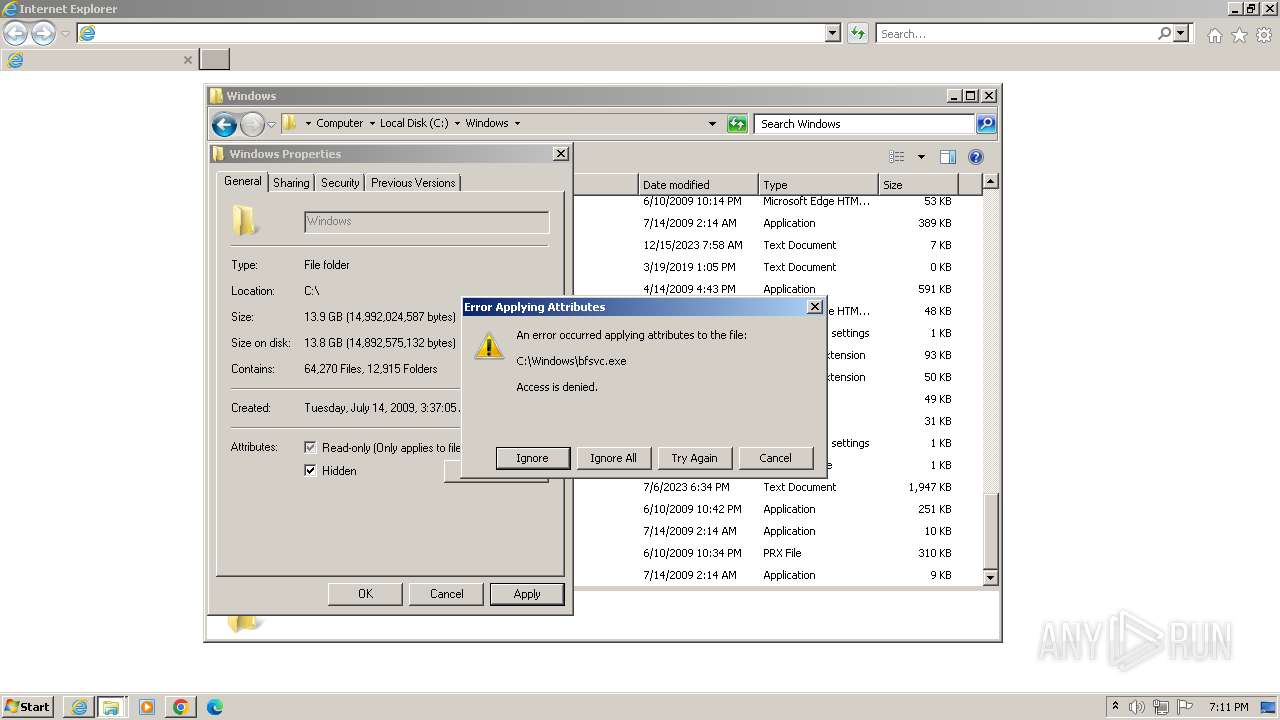Open the Explorer address history dropdown
1280x720 pixels.
click(x=712, y=124)
